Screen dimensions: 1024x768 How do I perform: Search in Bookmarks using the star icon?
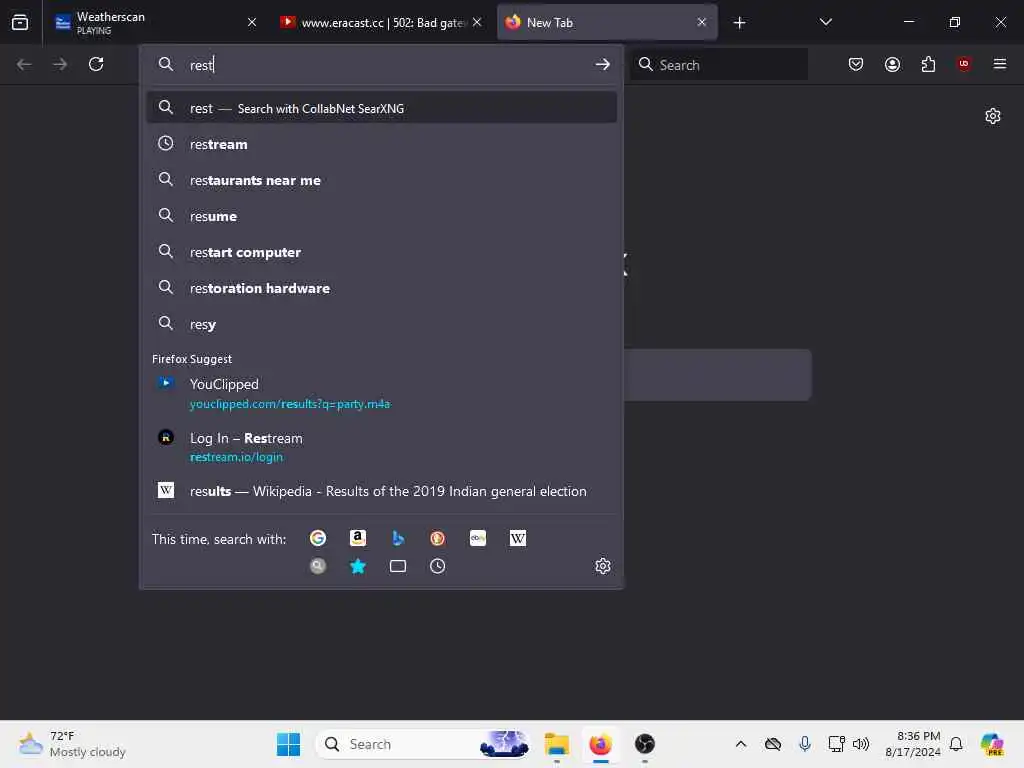click(358, 566)
